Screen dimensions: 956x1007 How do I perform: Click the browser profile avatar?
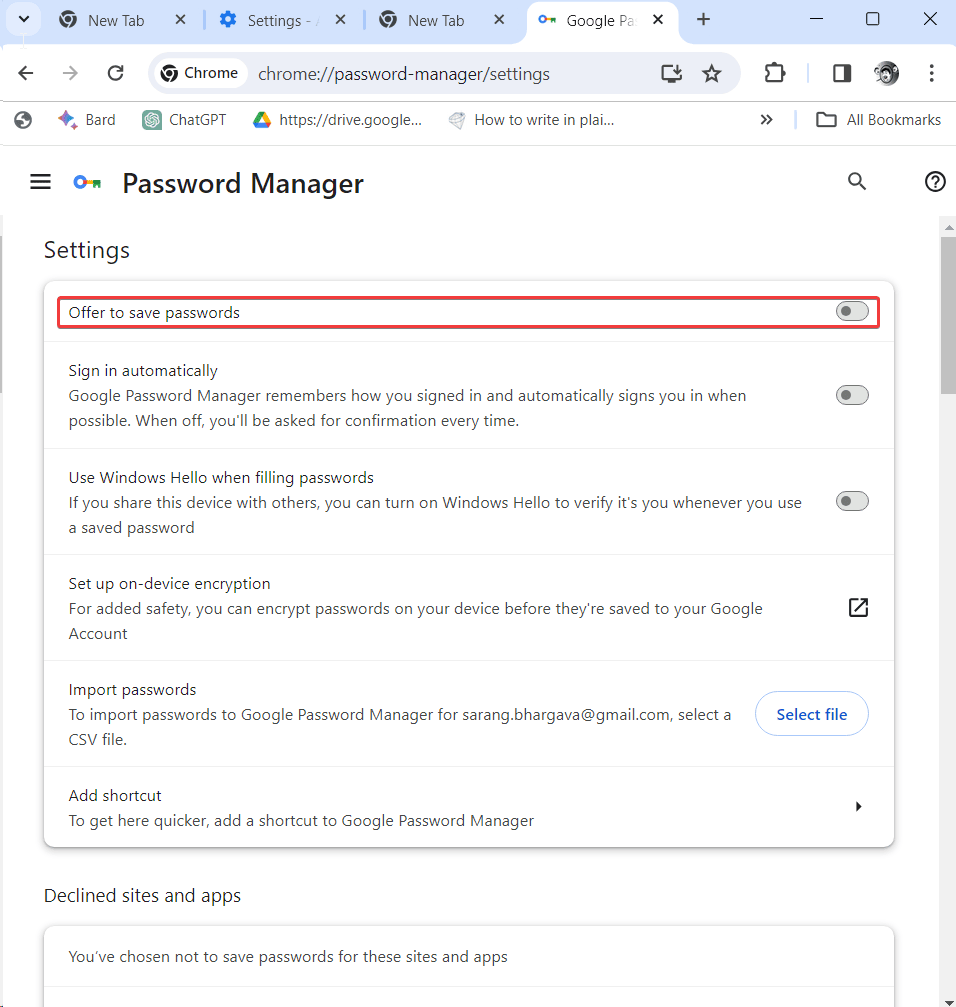coord(887,73)
